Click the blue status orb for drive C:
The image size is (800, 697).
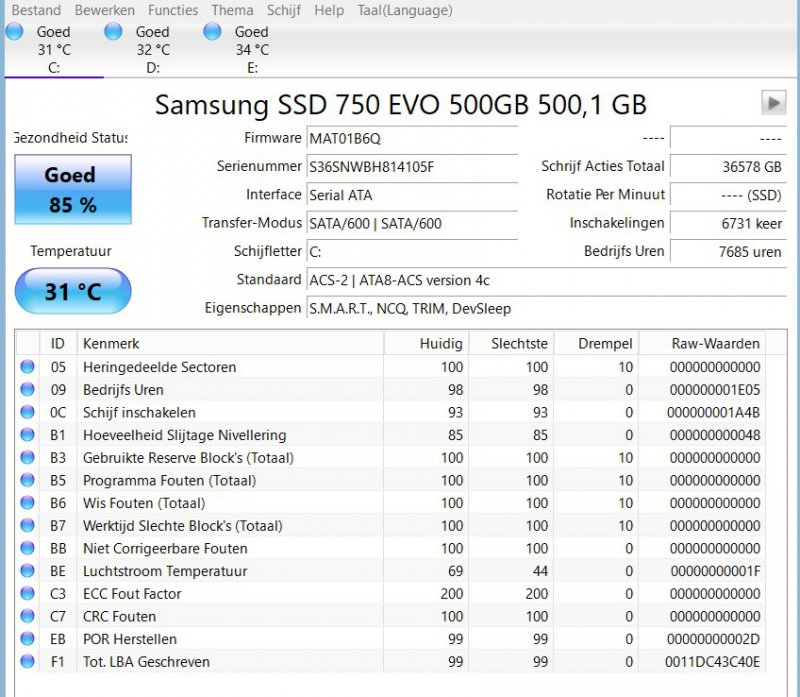[x=14, y=32]
